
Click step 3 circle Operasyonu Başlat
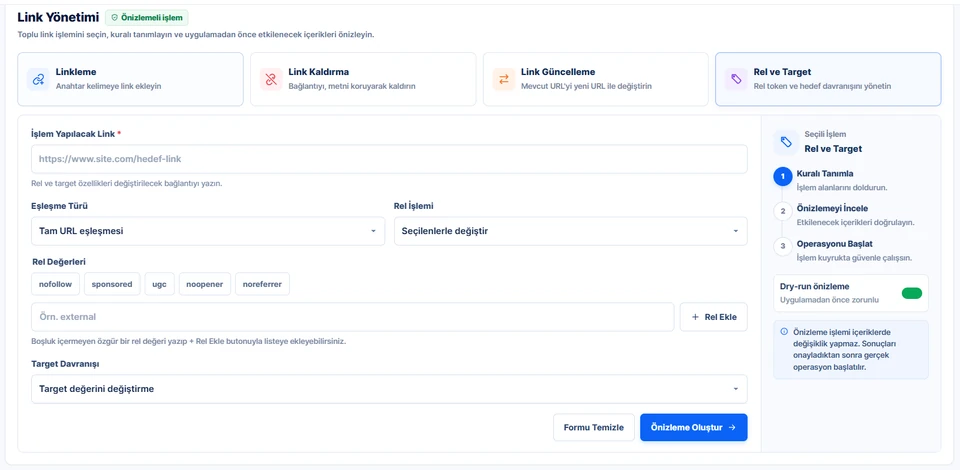coord(782,247)
